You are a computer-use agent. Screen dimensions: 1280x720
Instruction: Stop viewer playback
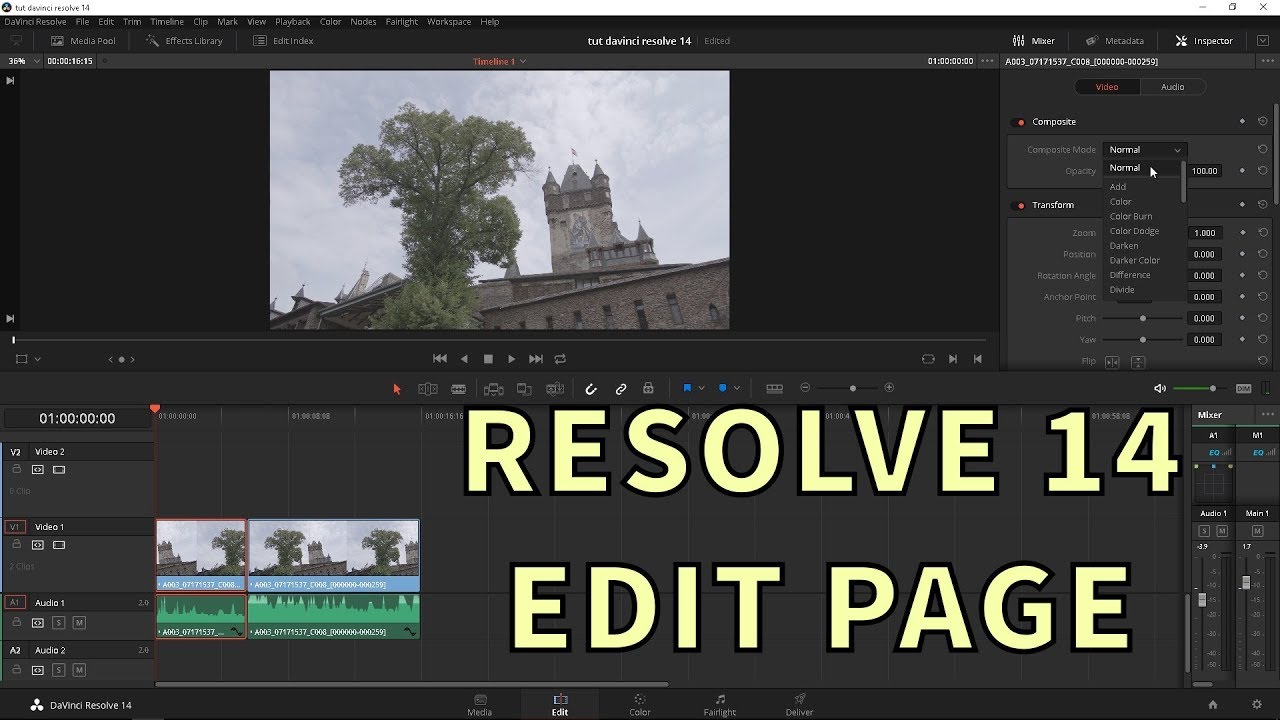pos(488,358)
